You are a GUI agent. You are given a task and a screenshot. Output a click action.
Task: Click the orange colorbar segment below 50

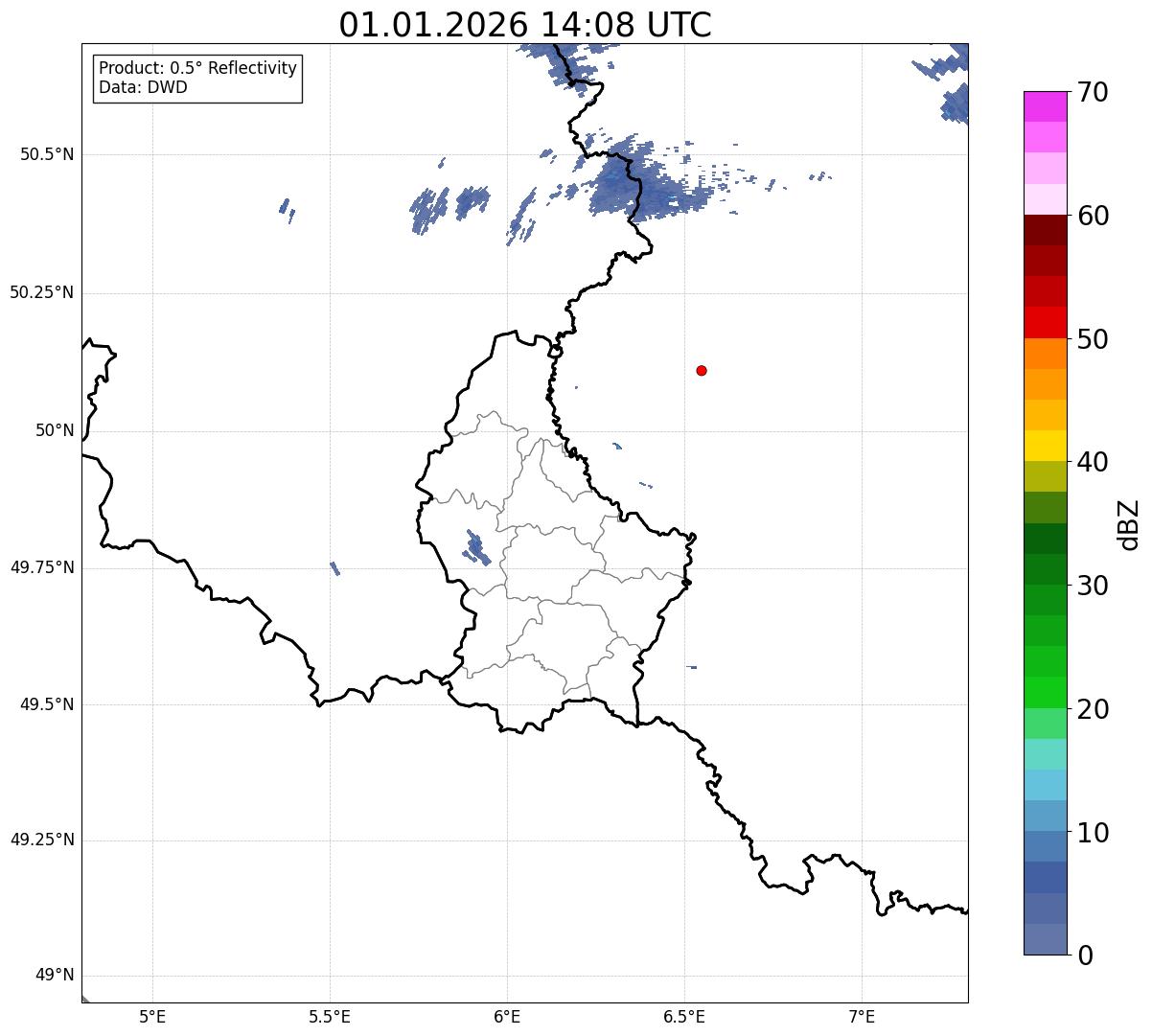click(x=1045, y=354)
